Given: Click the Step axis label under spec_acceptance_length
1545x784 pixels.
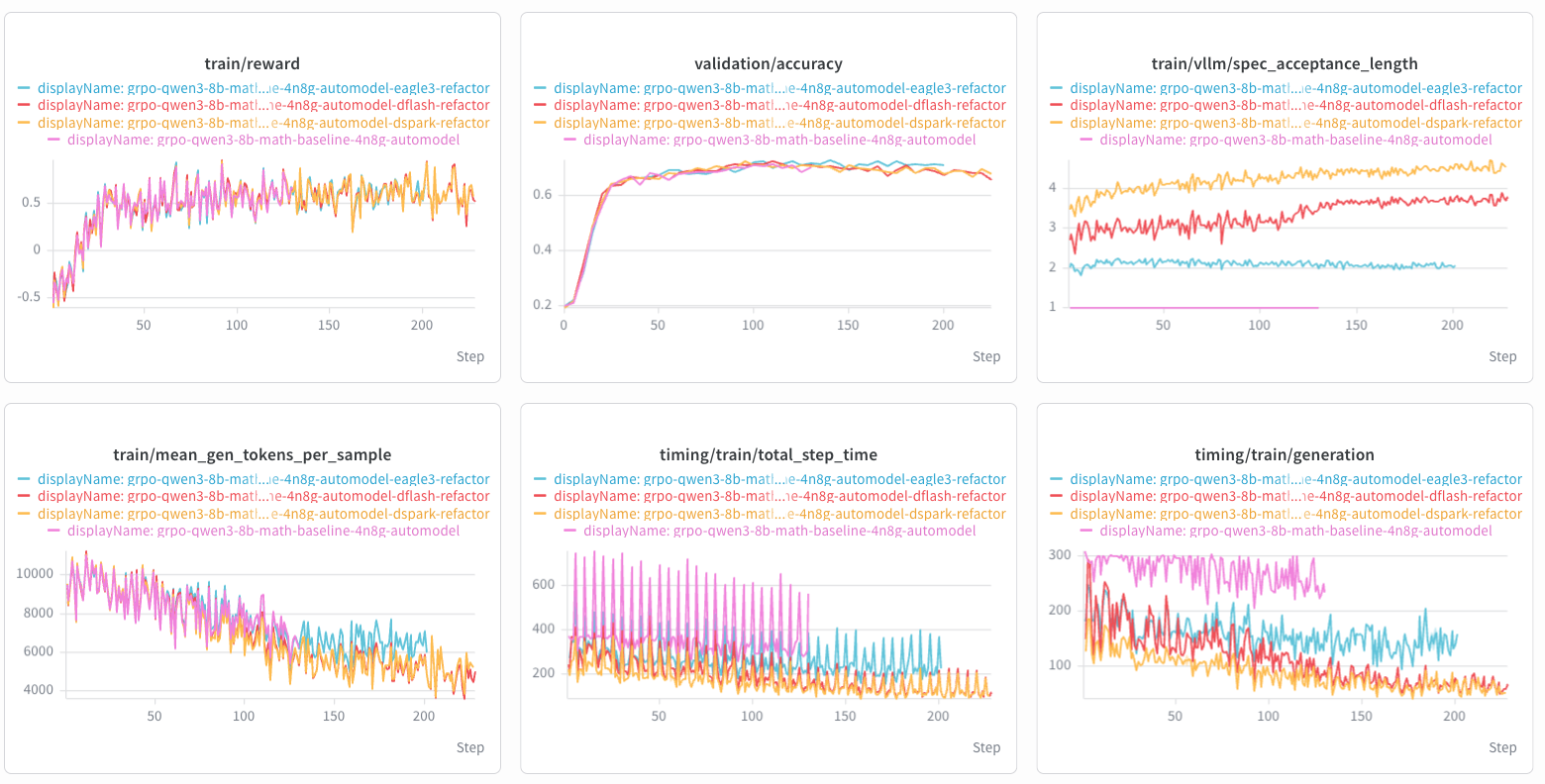Looking at the screenshot, I should pos(1502,356).
